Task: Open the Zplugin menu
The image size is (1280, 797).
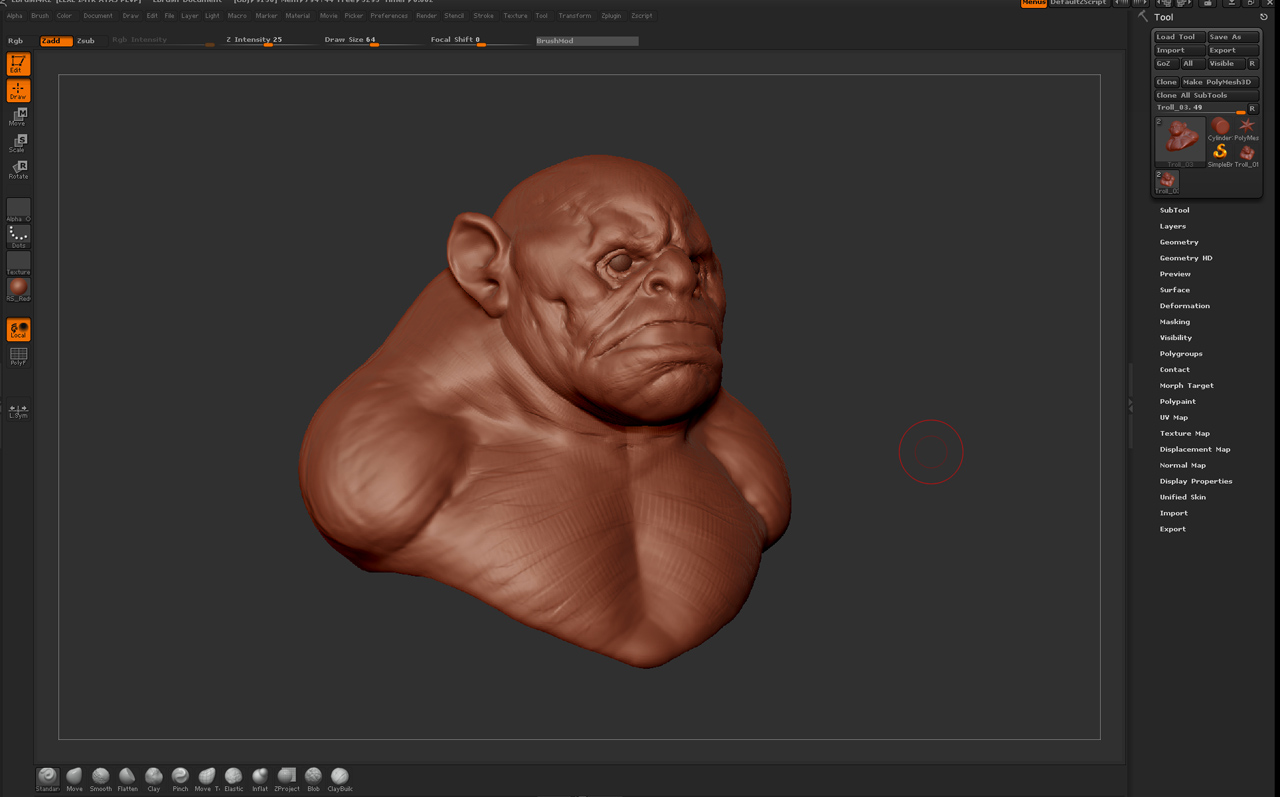Action: pyautogui.click(x=611, y=16)
